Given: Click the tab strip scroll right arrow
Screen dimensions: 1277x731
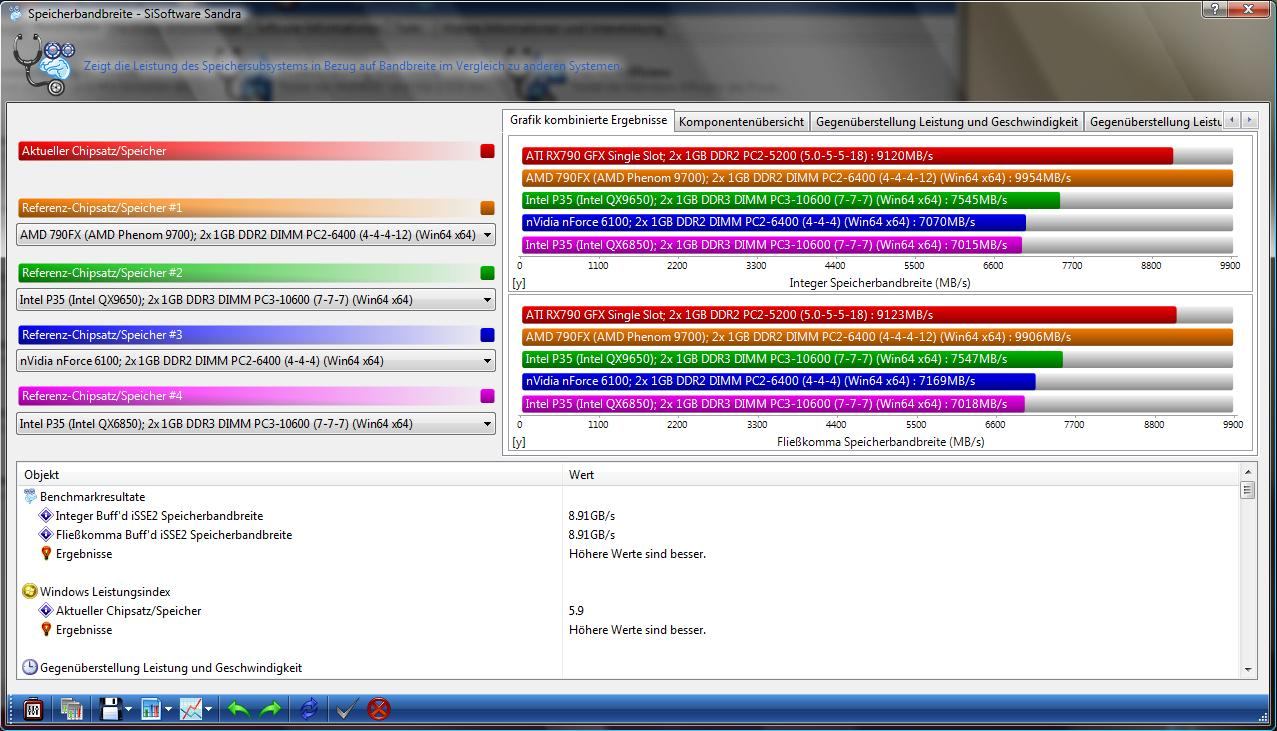Looking at the screenshot, I should pos(1249,120).
